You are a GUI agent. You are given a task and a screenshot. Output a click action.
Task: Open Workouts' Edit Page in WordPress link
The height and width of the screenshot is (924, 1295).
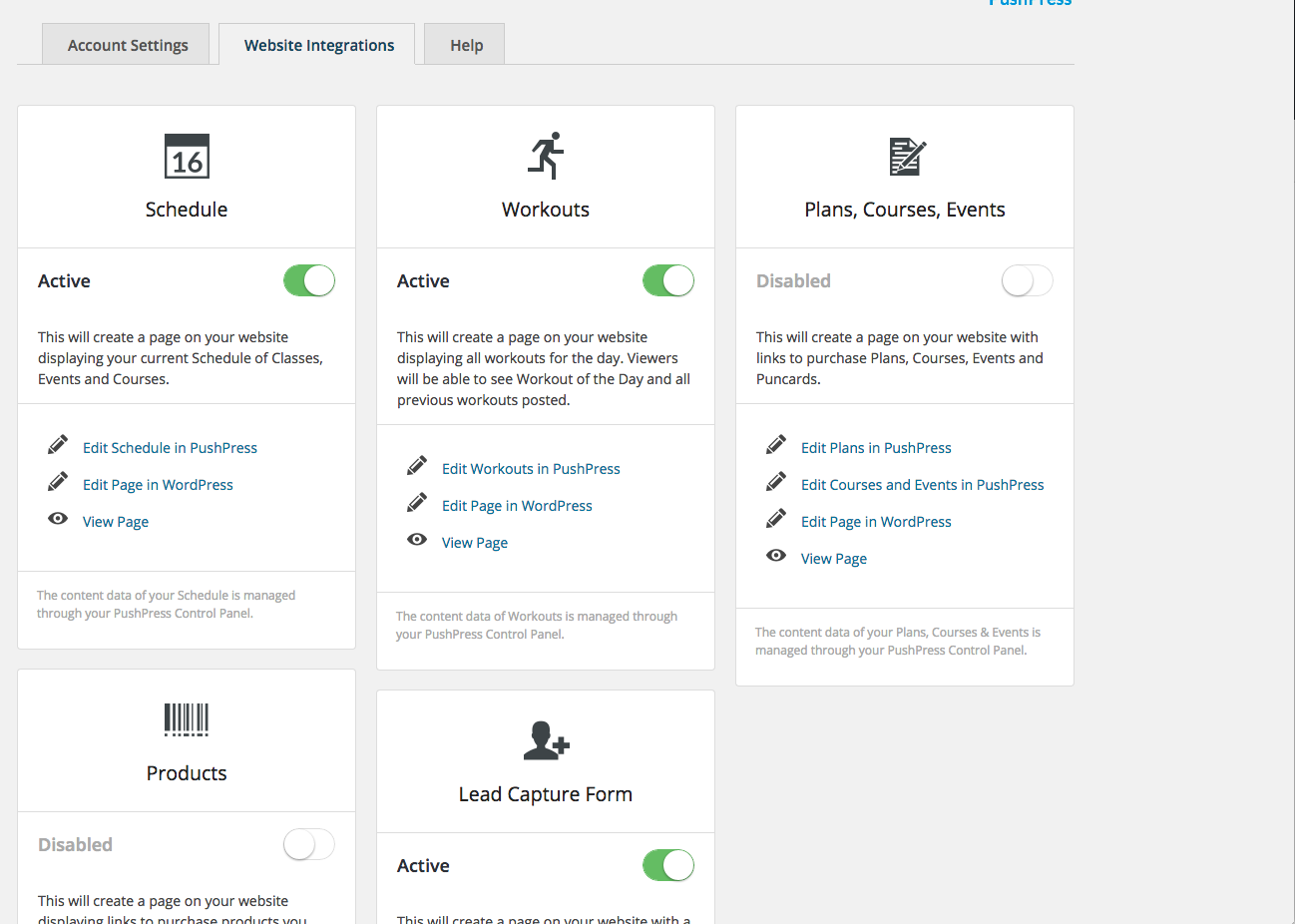517,506
